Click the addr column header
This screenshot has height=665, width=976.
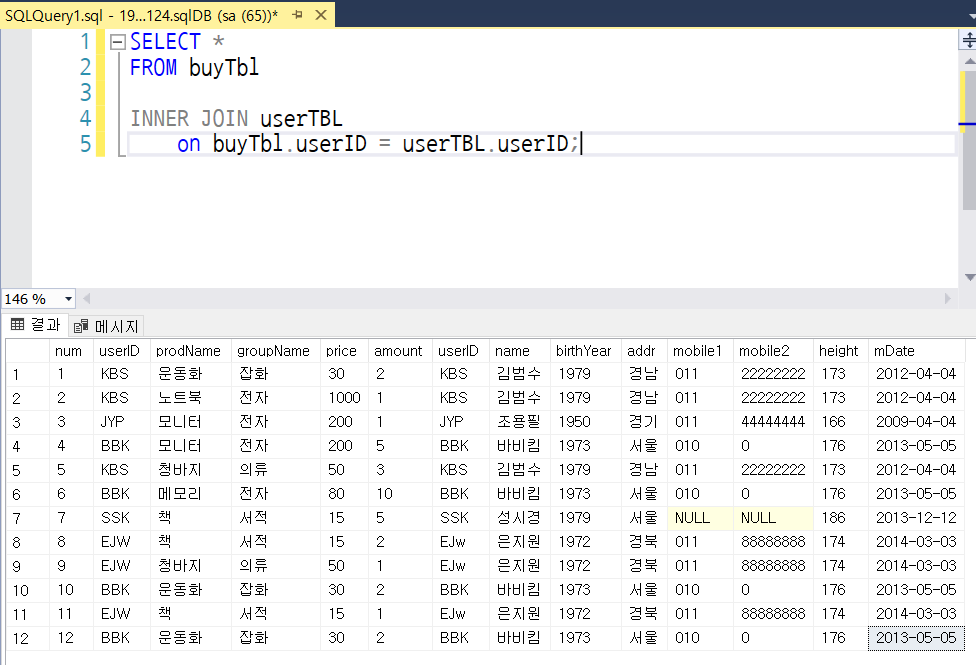click(644, 351)
